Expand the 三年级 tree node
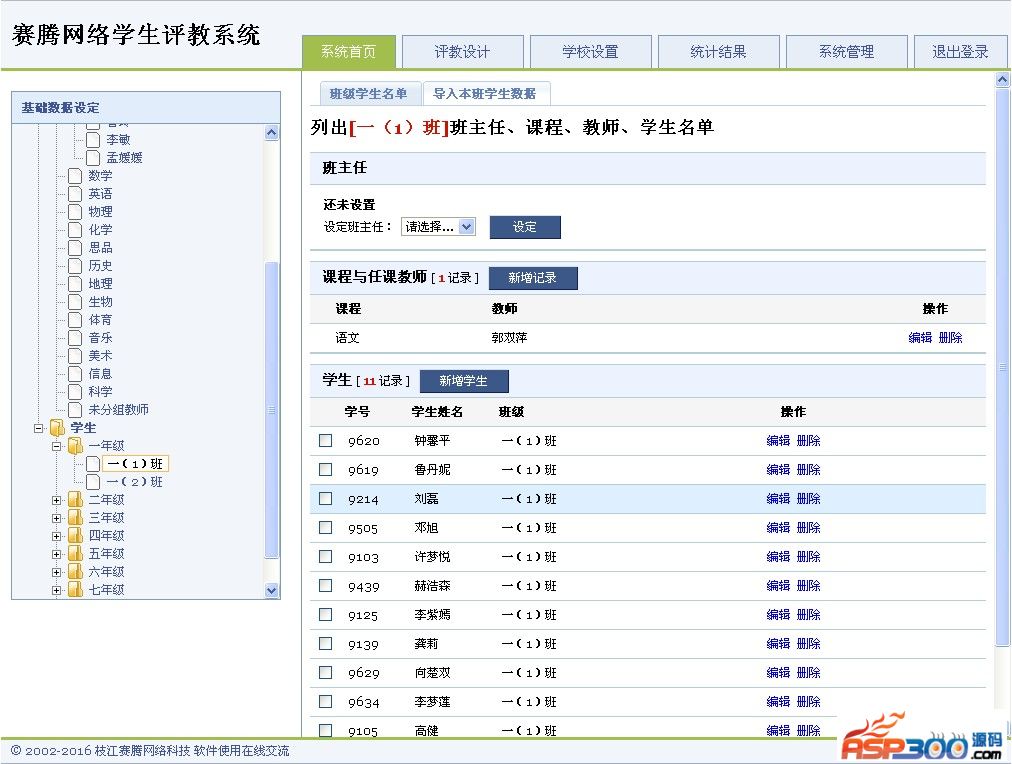 point(57,518)
